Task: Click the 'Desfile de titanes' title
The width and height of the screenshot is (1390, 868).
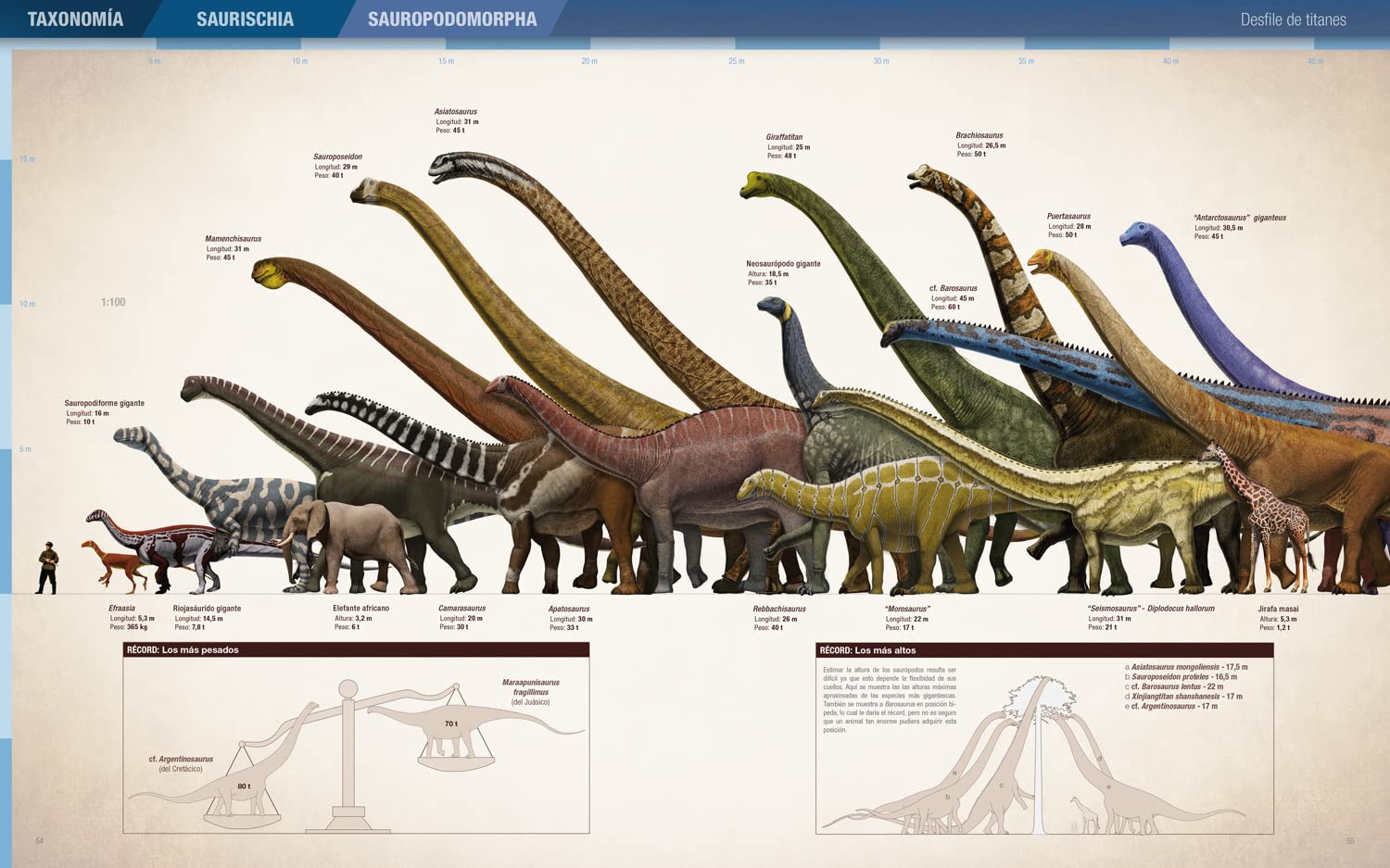Action: coord(1293,19)
